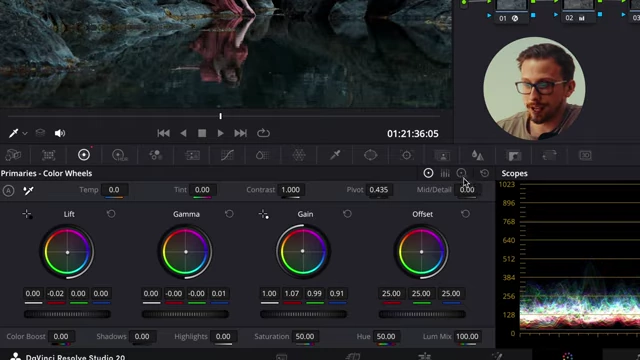Open the Sizing palette
Viewport: 640px width, 360px height.
tap(549, 155)
